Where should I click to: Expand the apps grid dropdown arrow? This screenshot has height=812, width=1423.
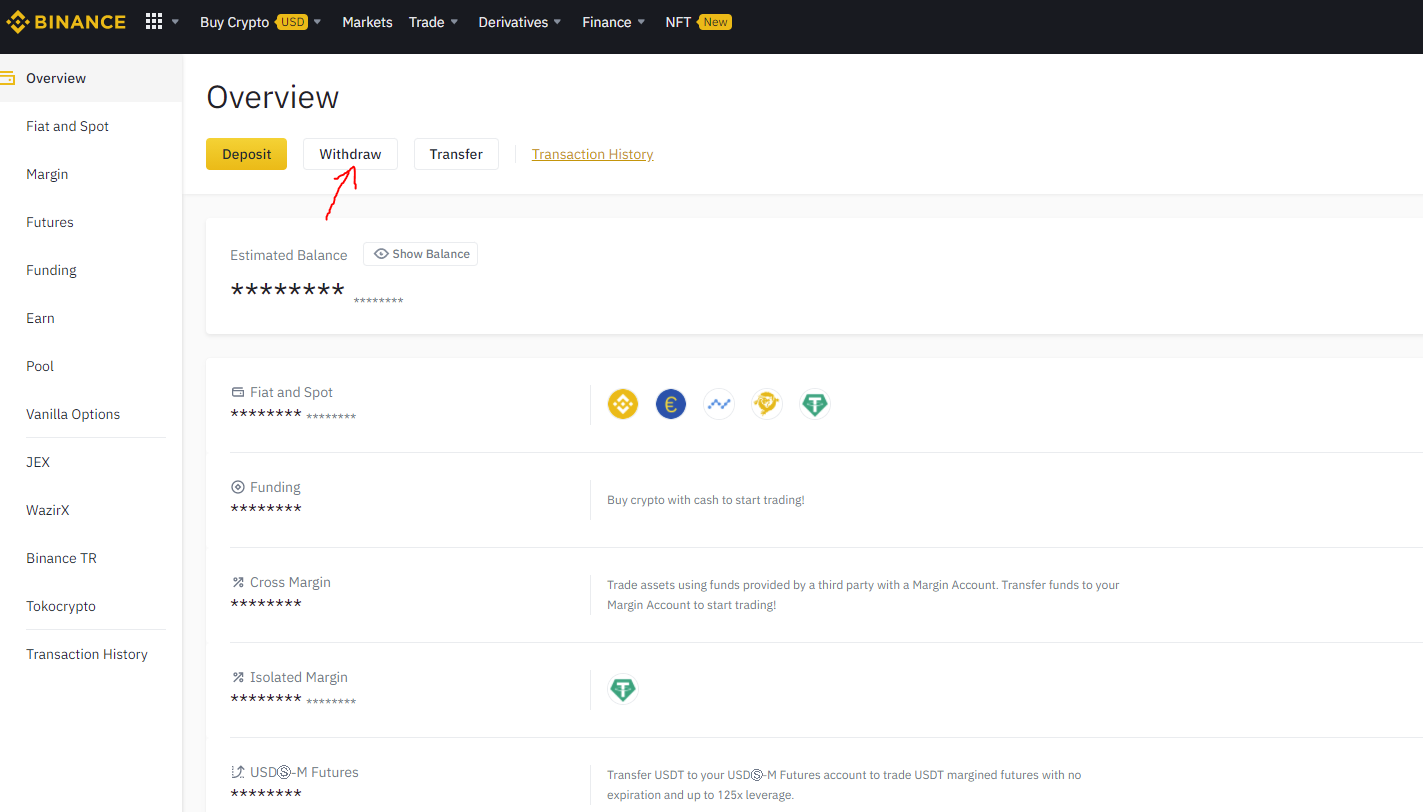coord(175,22)
